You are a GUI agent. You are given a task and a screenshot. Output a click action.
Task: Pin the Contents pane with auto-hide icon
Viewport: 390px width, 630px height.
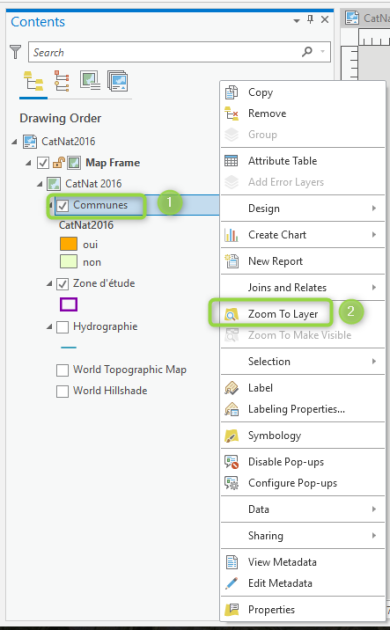point(310,19)
